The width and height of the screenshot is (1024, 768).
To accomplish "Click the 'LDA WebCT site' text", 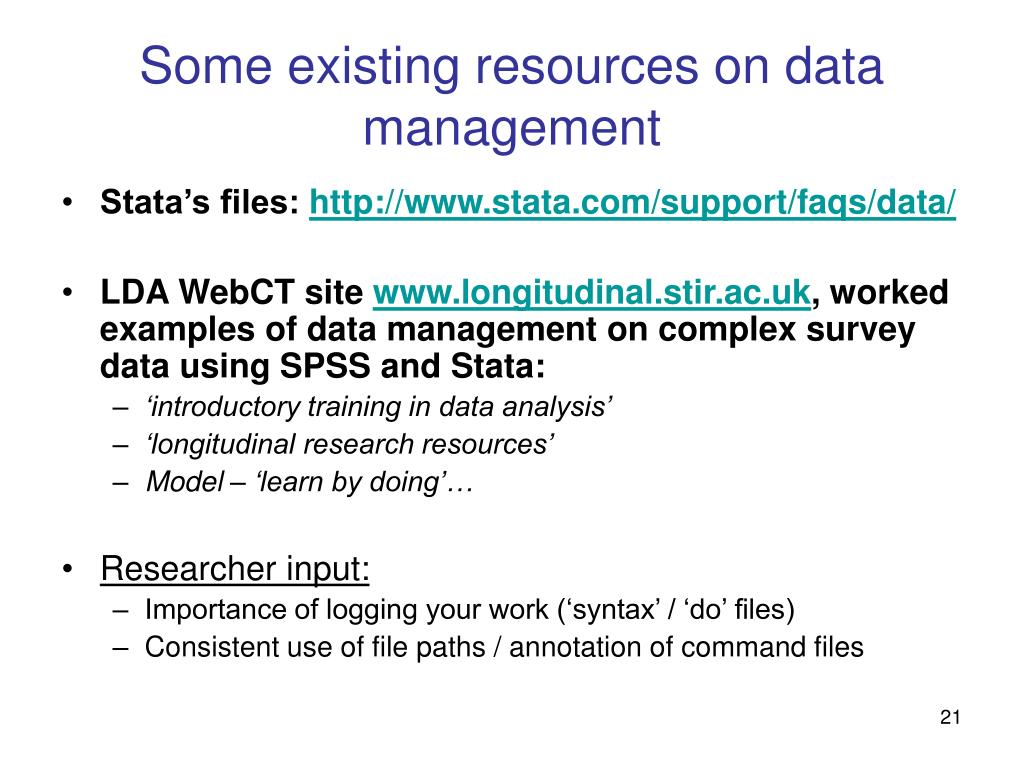I will pyautogui.click(x=231, y=292).
